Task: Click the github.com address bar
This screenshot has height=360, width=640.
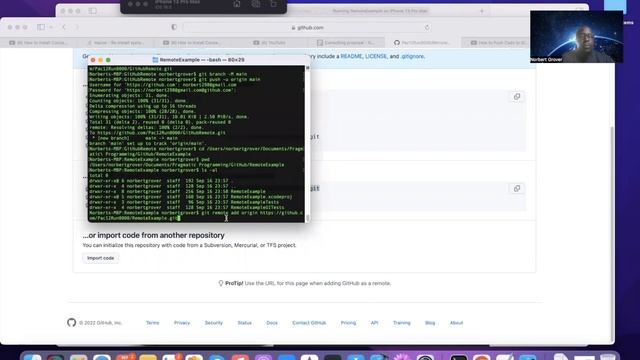Action: [308, 27]
